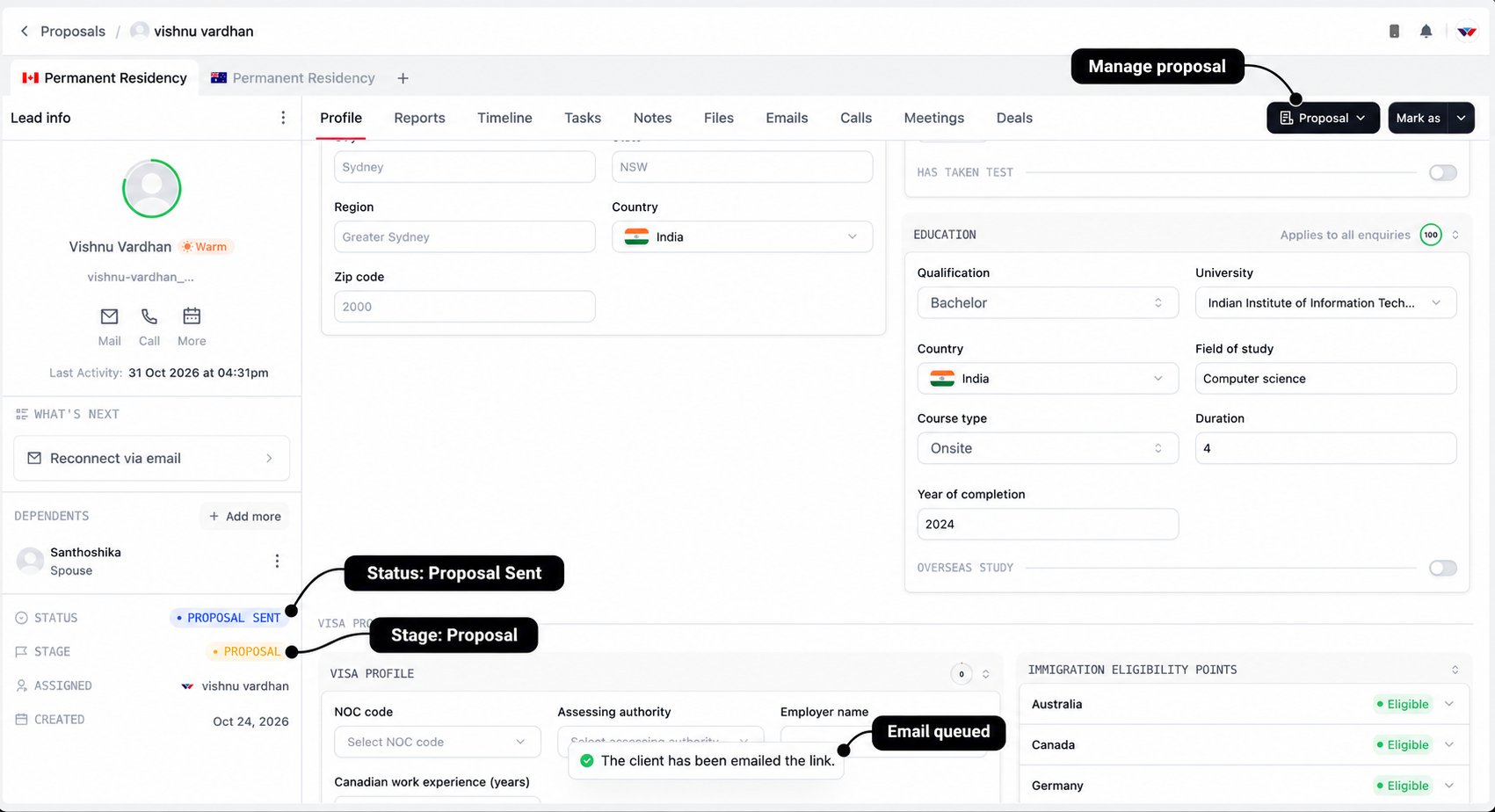This screenshot has height=812, width=1495.
Task: Collapse the Immigration Eligibility Points section
Action: click(1455, 670)
